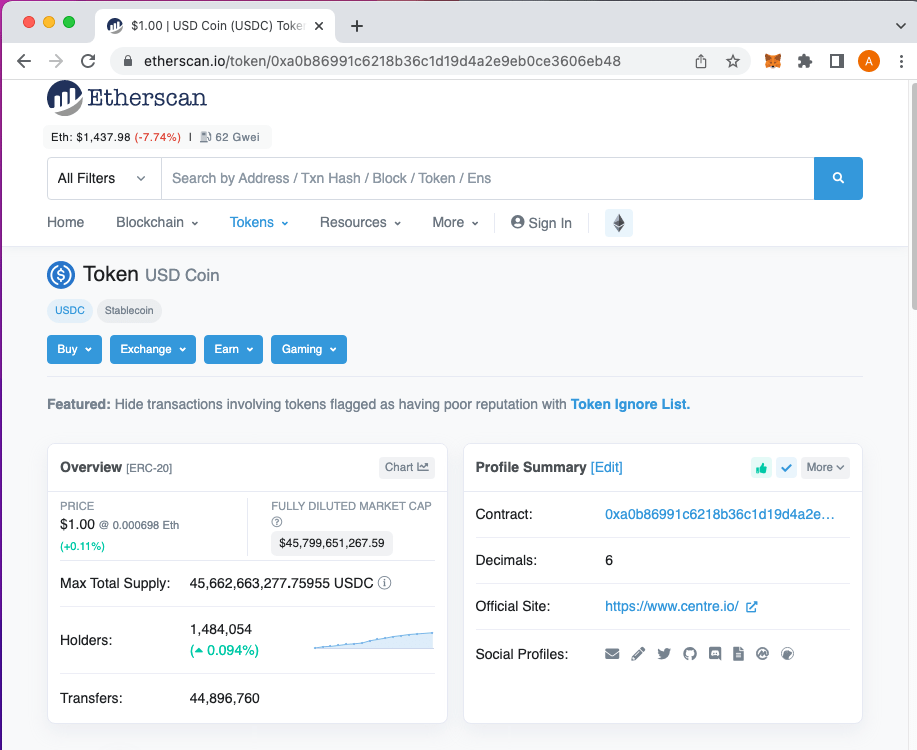The height and width of the screenshot is (750, 917).
Task: Open the USDC GitHub repository
Action: pos(690,653)
